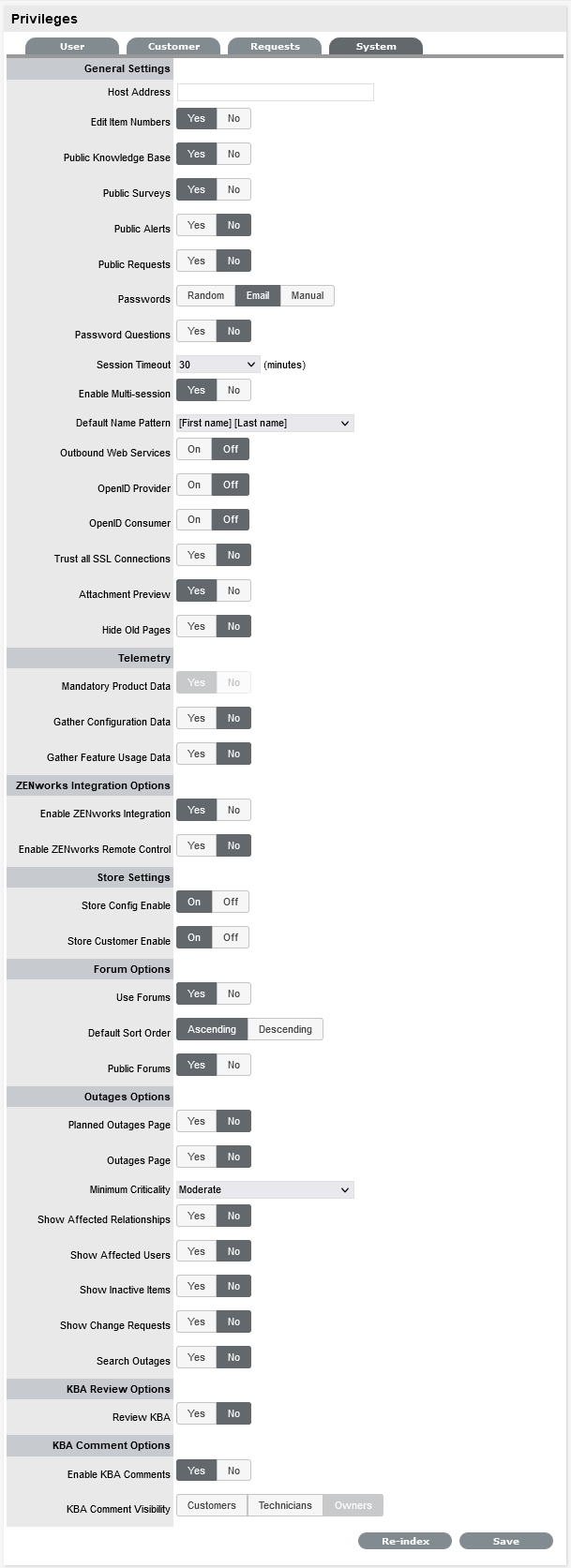Save the system privileges
571x1568 pixels.
[506, 1541]
